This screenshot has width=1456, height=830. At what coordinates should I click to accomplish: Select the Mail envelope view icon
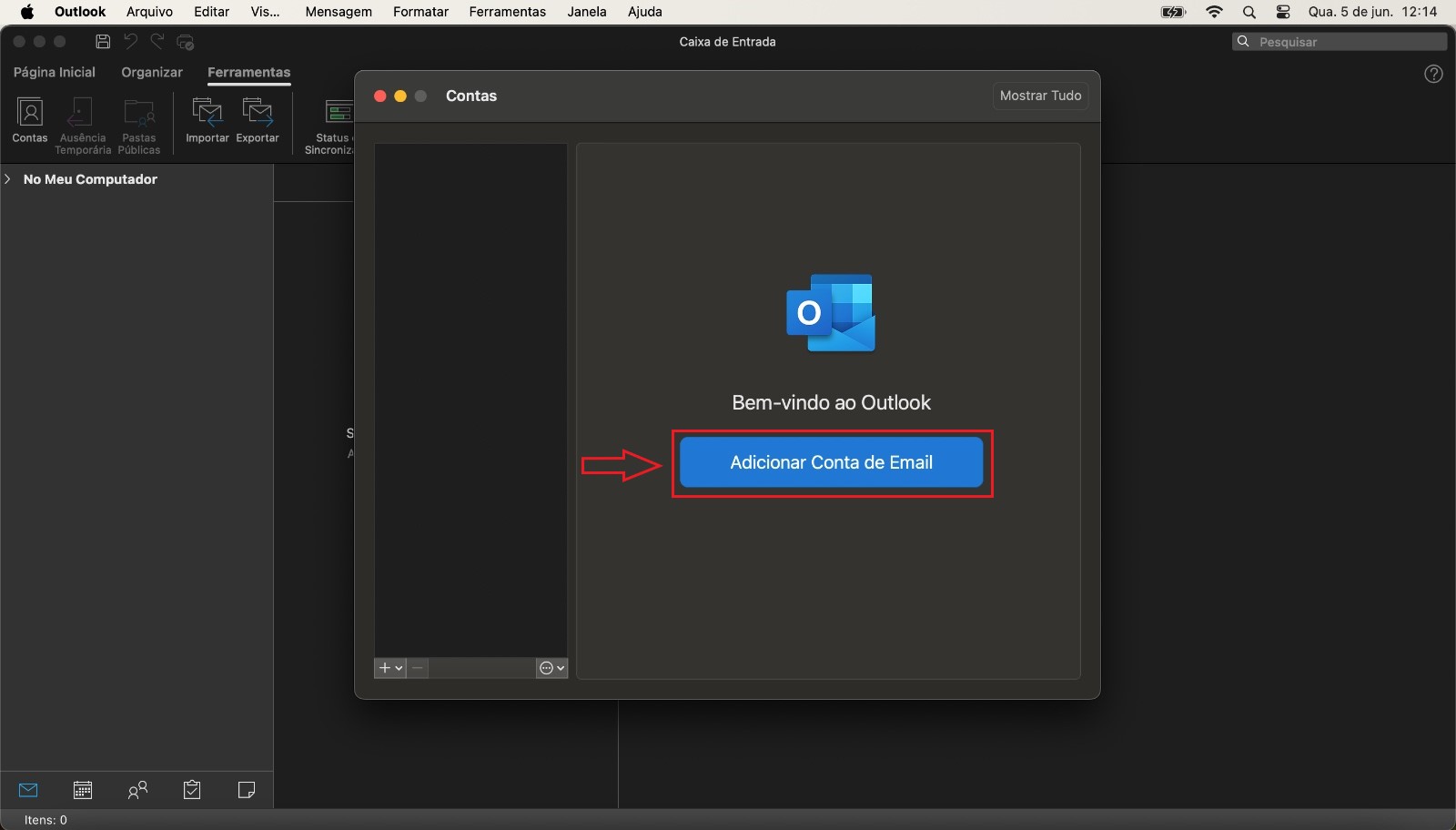pyautogui.click(x=28, y=790)
